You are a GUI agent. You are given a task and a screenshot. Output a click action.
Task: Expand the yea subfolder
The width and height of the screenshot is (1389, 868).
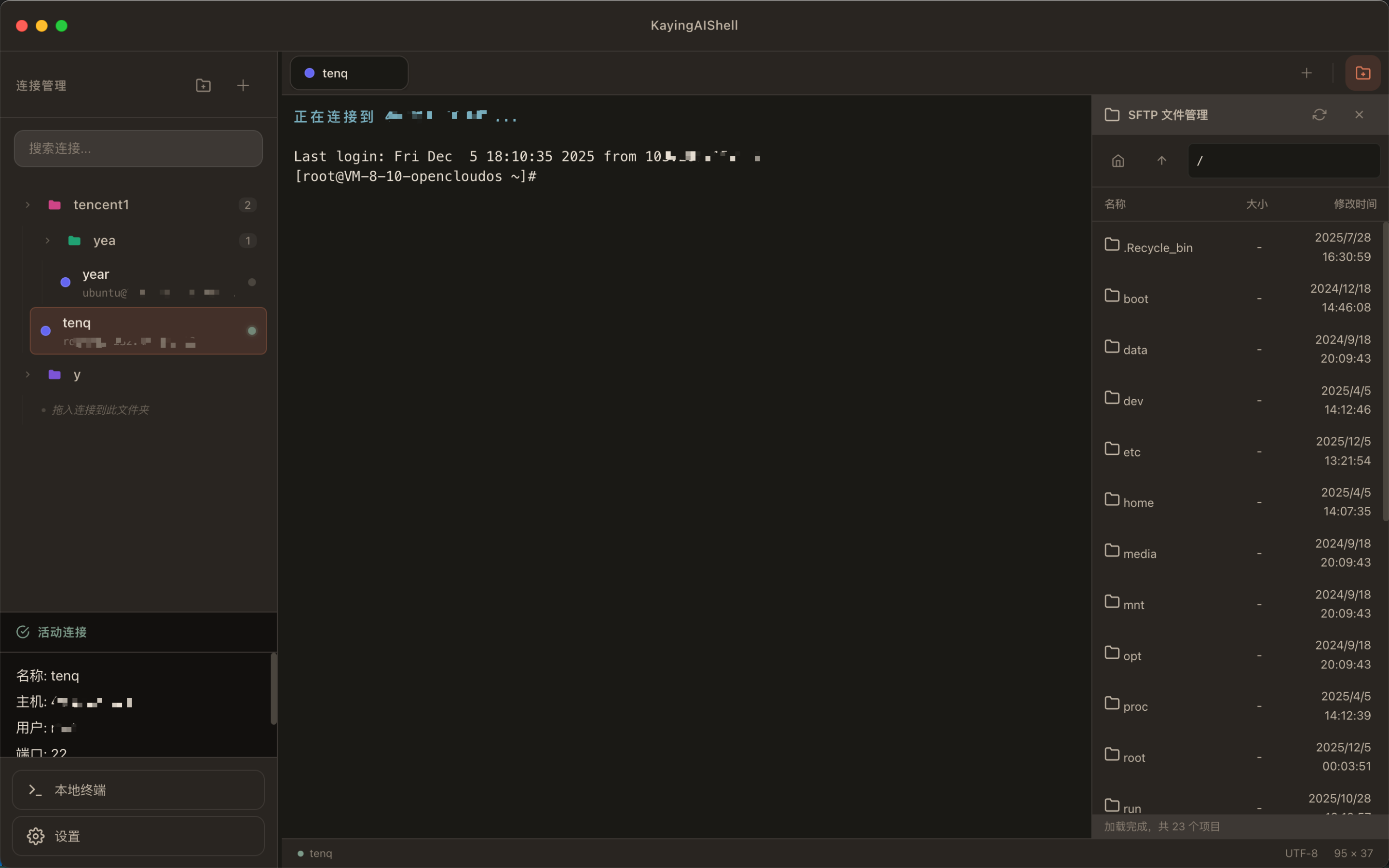coord(48,241)
